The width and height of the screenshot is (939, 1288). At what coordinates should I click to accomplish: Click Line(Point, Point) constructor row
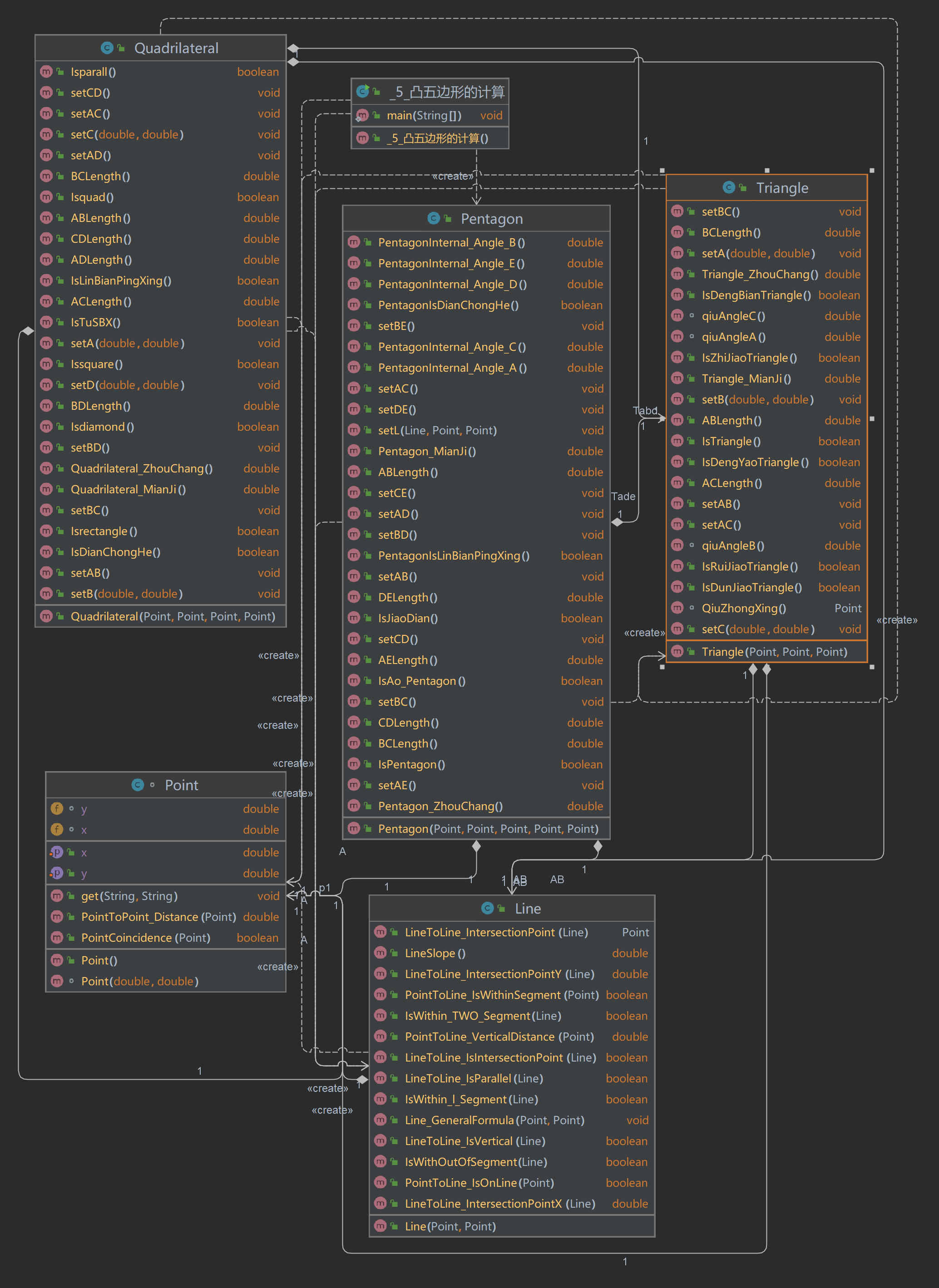tap(450, 1226)
